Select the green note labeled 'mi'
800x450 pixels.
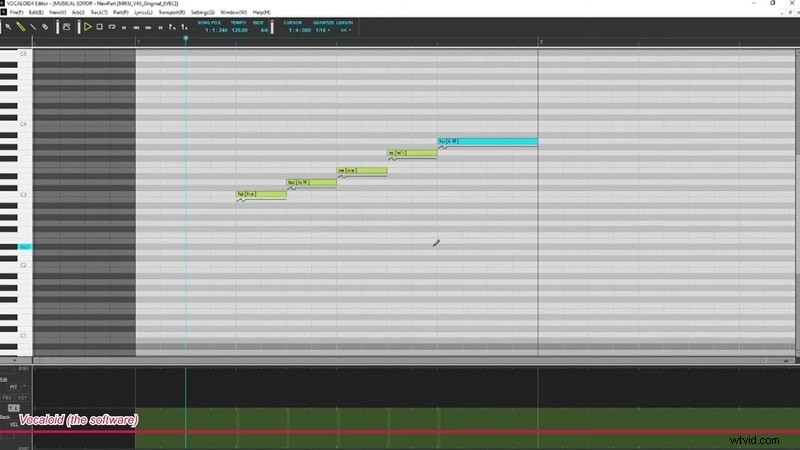(x=412, y=153)
